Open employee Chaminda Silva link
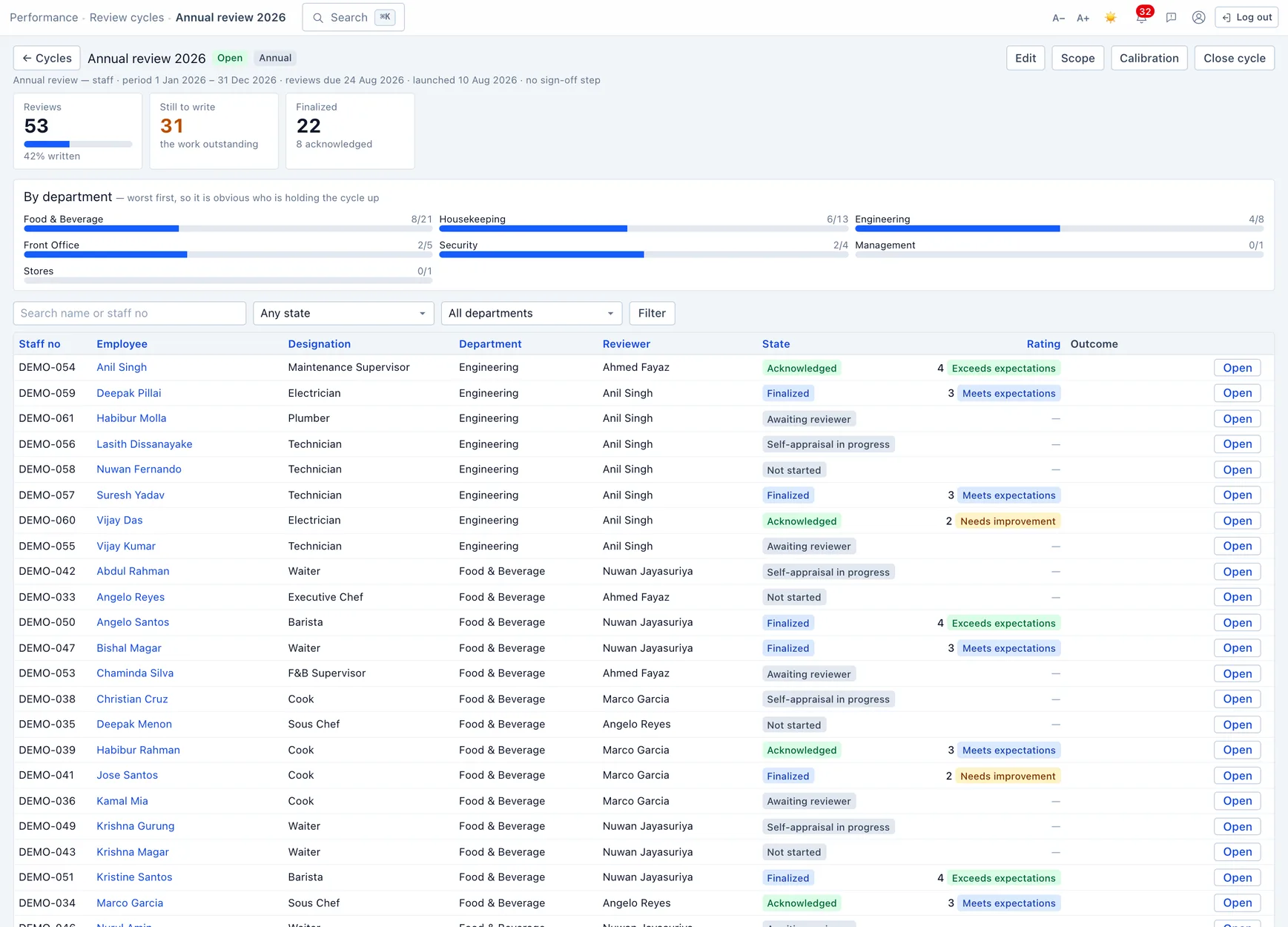The width and height of the screenshot is (1288, 927). coord(135,673)
